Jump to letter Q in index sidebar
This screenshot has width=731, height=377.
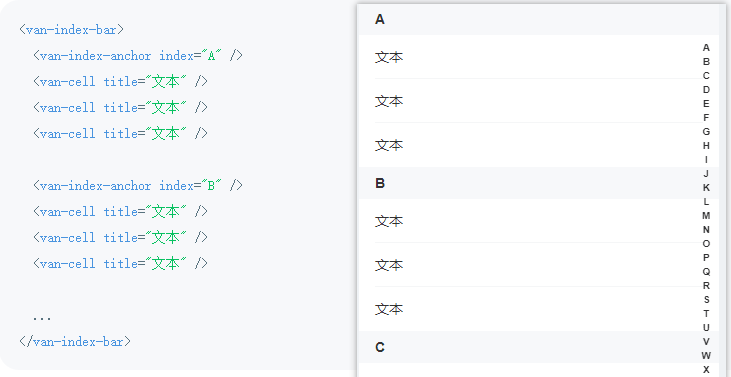point(706,271)
